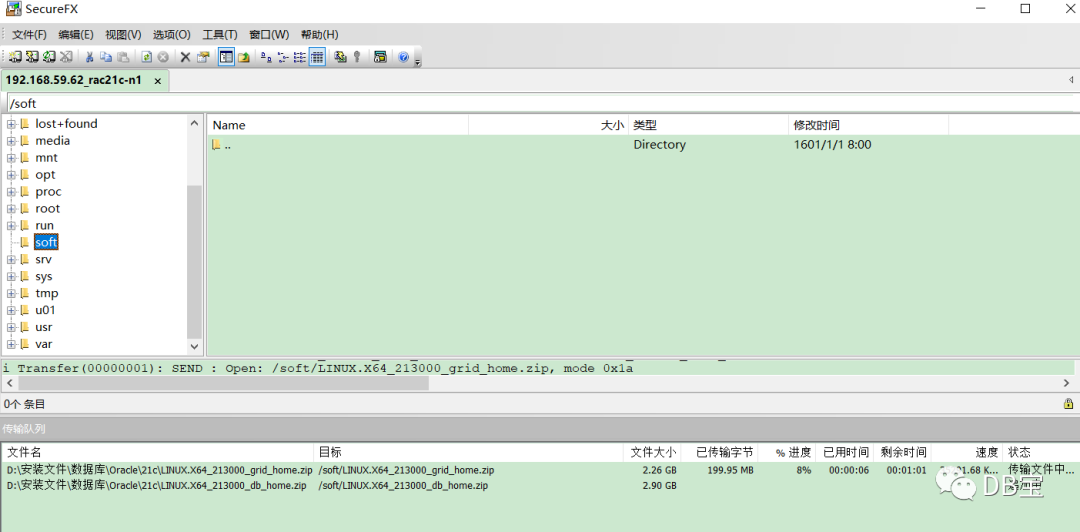Click the 文件名 queue column header
This screenshot has height=532, width=1080.
(x=158, y=453)
